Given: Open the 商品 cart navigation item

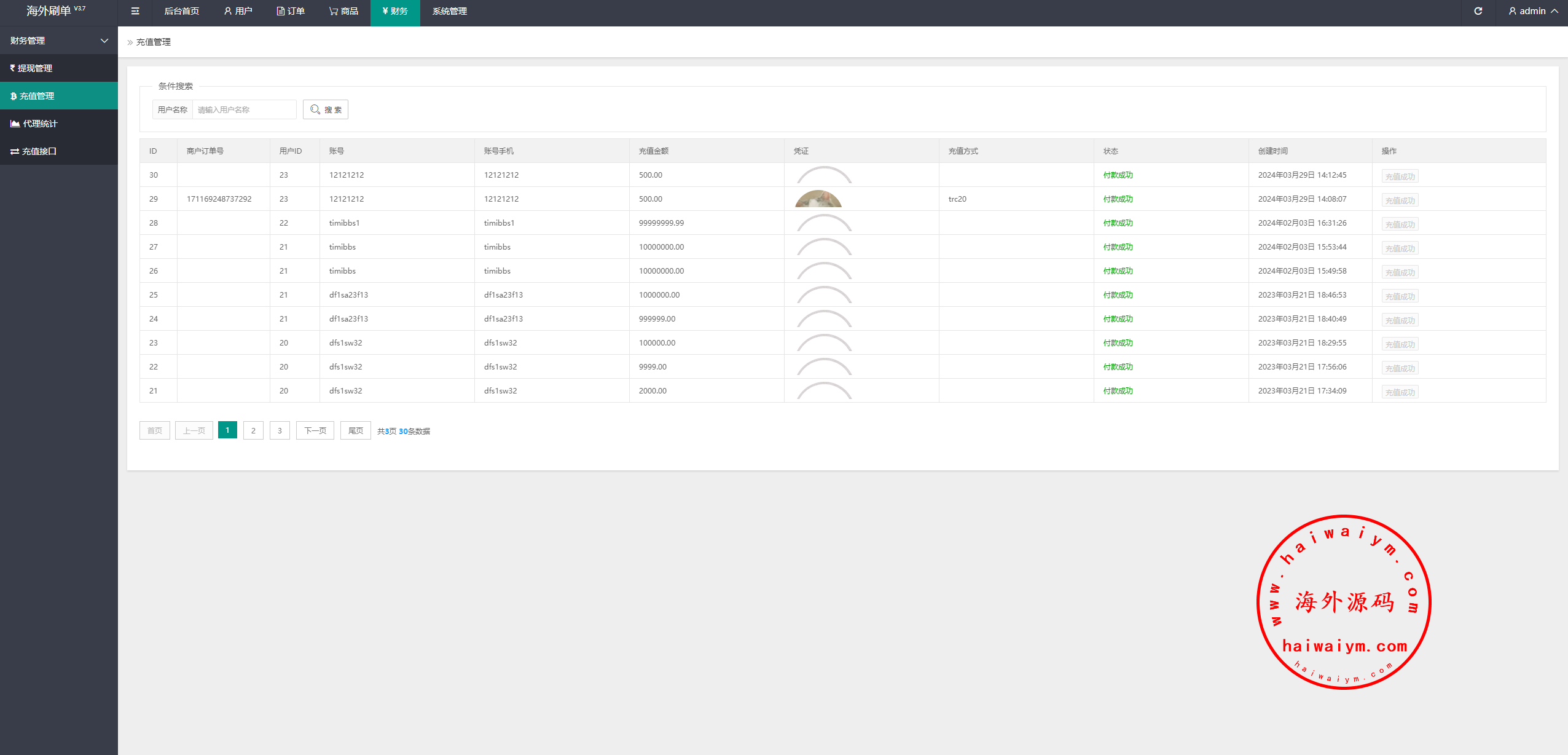Looking at the screenshot, I should point(343,11).
